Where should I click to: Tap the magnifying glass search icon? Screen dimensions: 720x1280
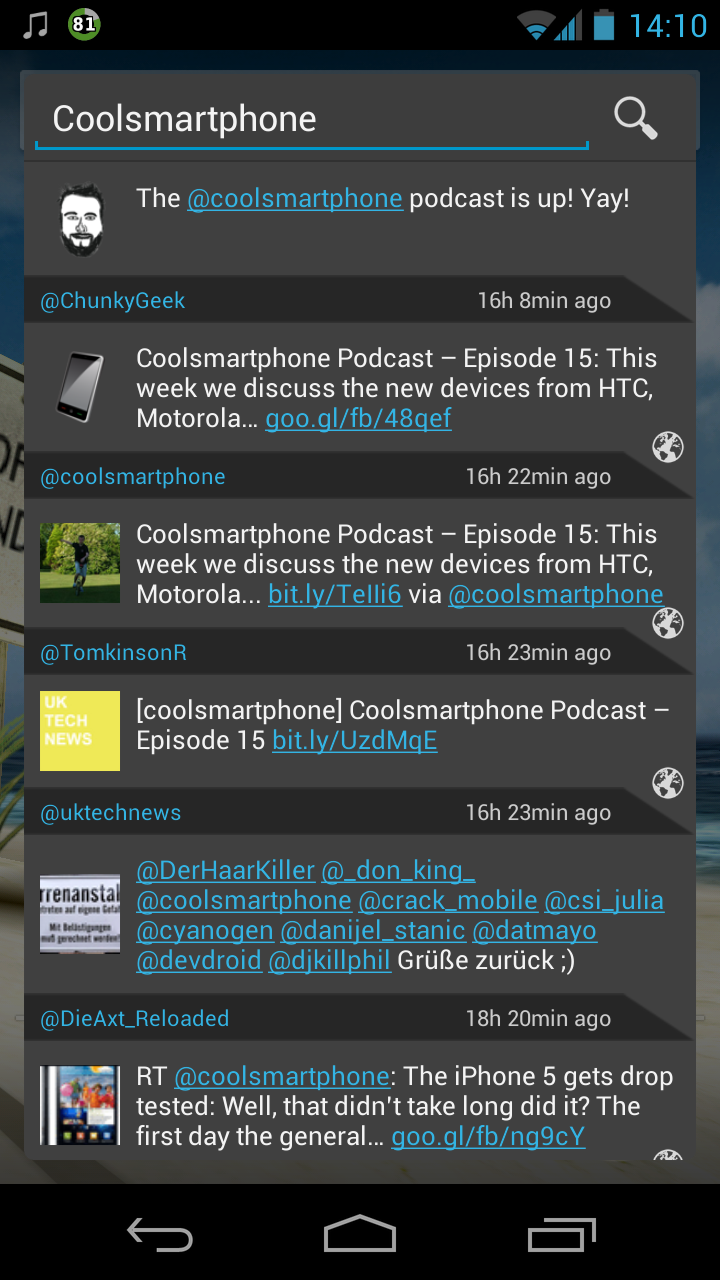[636, 118]
